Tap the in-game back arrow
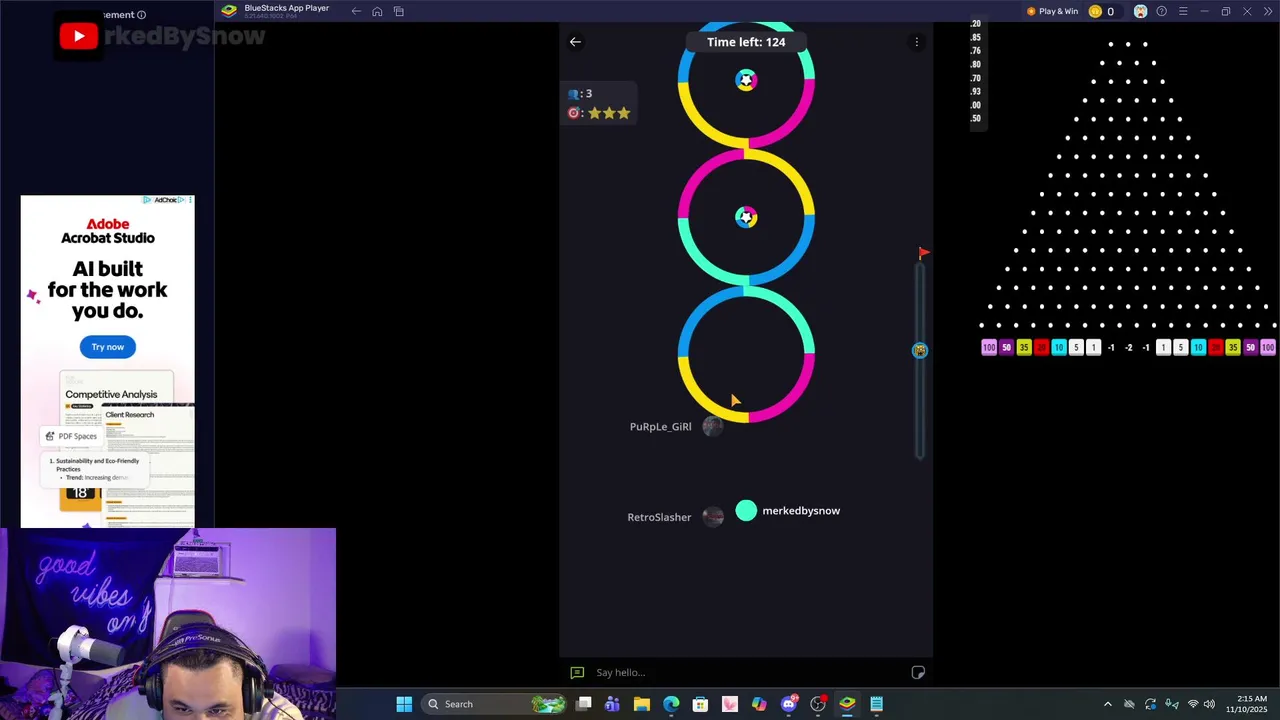This screenshot has width=1280, height=720. (575, 42)
